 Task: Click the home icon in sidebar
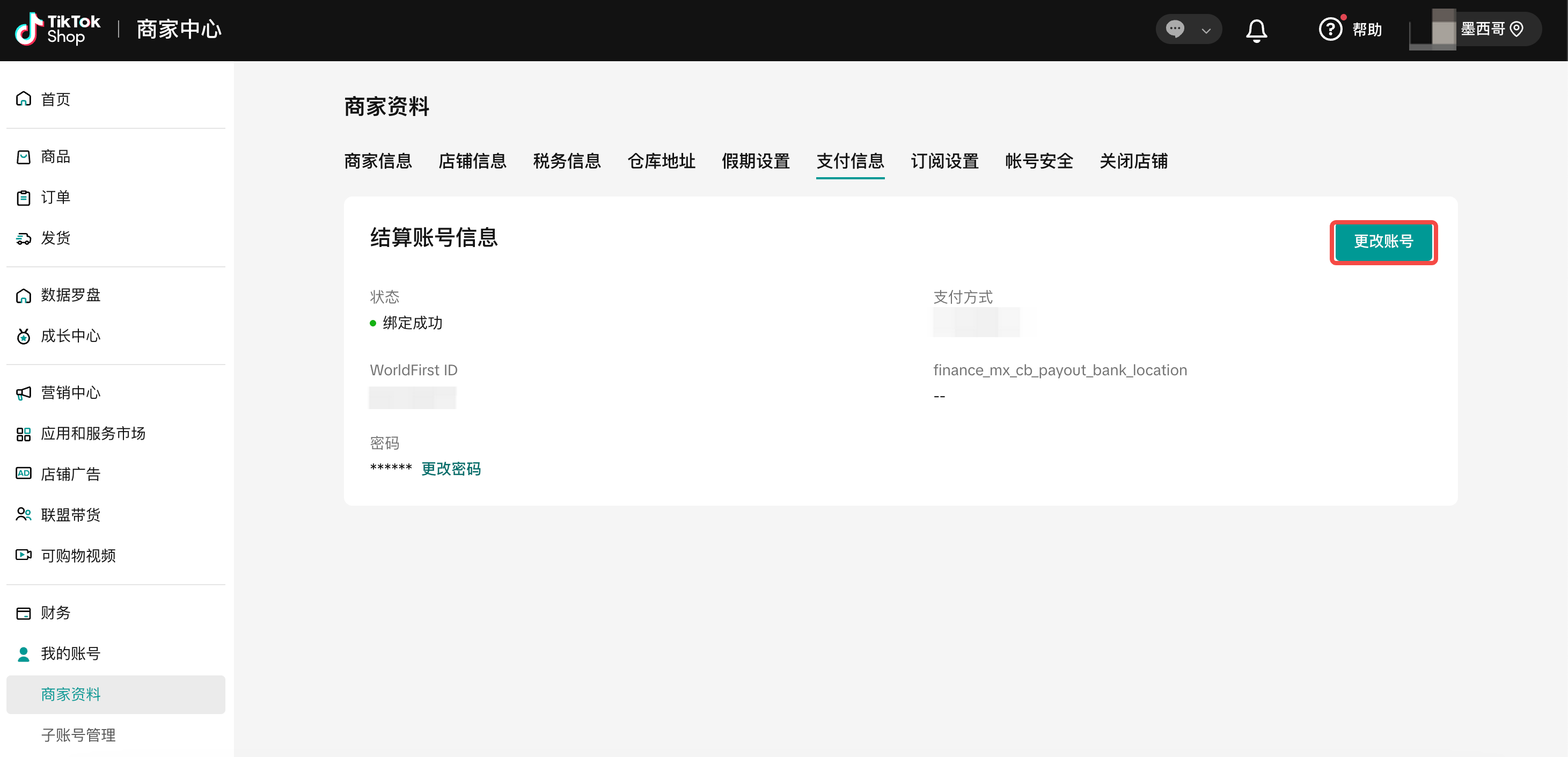23,99
